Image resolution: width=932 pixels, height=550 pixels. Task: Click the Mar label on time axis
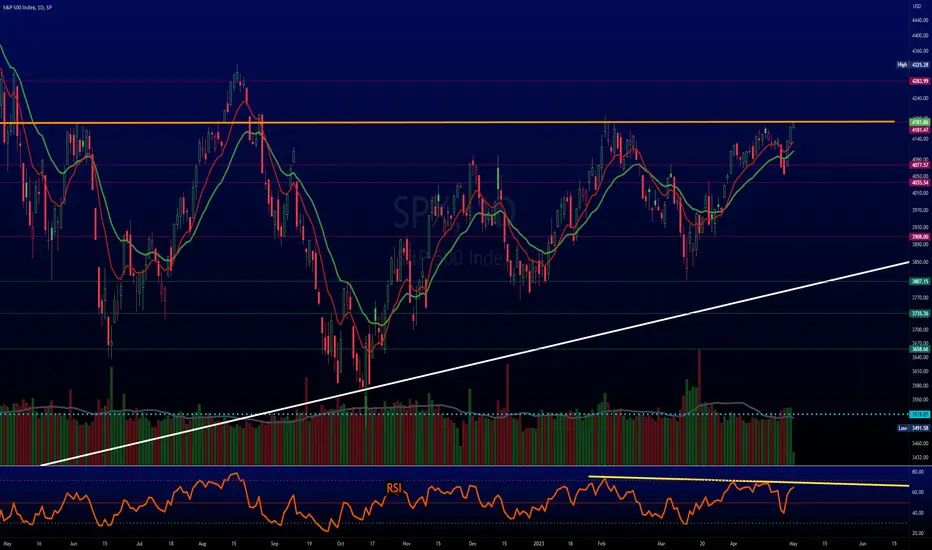tap(663, 543)
